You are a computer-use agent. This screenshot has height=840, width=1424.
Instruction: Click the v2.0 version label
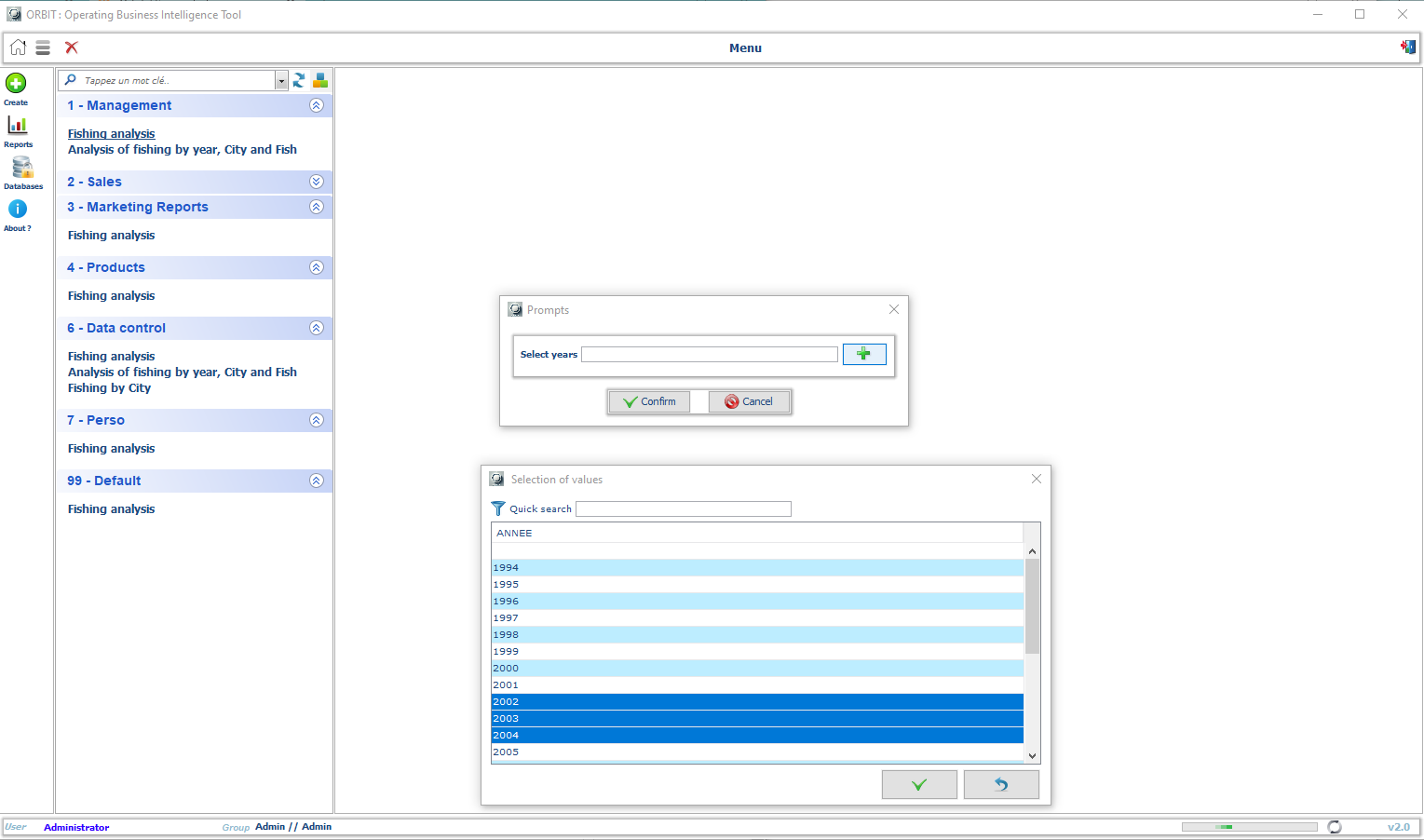tap(1399, 827)
